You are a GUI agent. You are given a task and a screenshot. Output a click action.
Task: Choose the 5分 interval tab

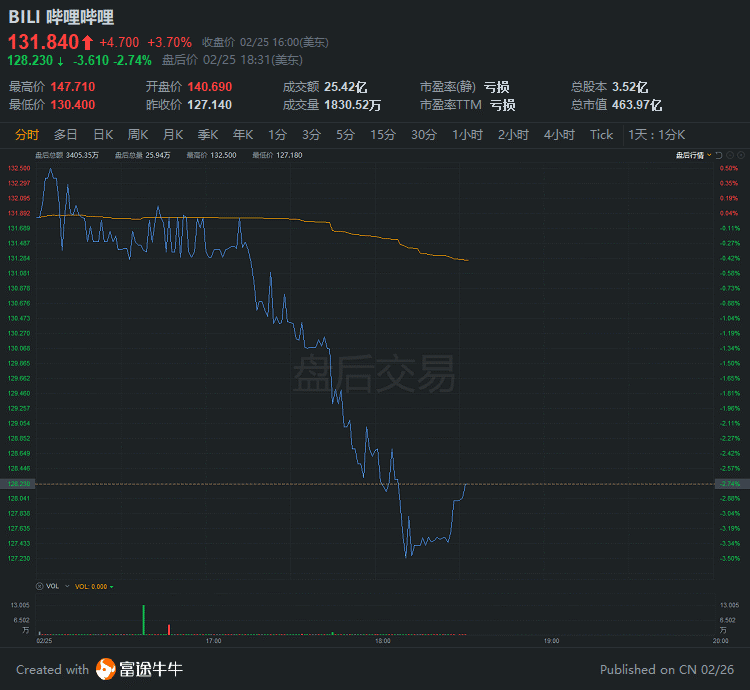(345, 135)
